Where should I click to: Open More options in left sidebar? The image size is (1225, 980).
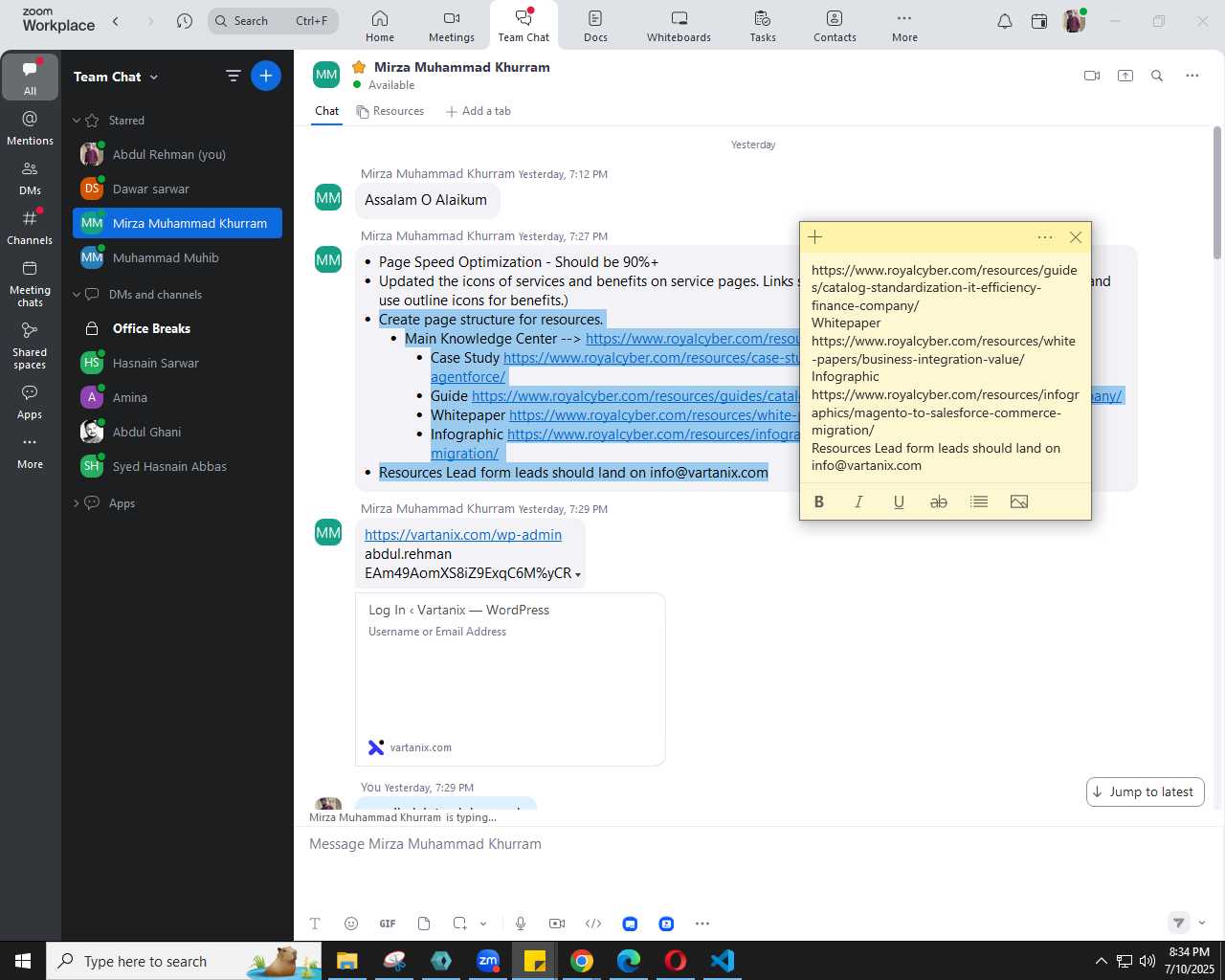30,452
